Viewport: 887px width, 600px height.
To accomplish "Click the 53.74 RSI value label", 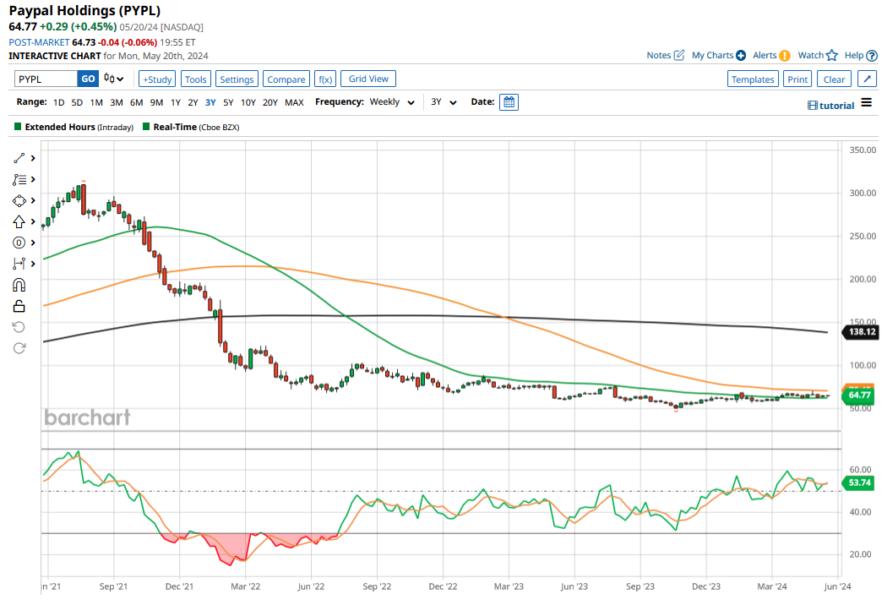I will point(859,482).
